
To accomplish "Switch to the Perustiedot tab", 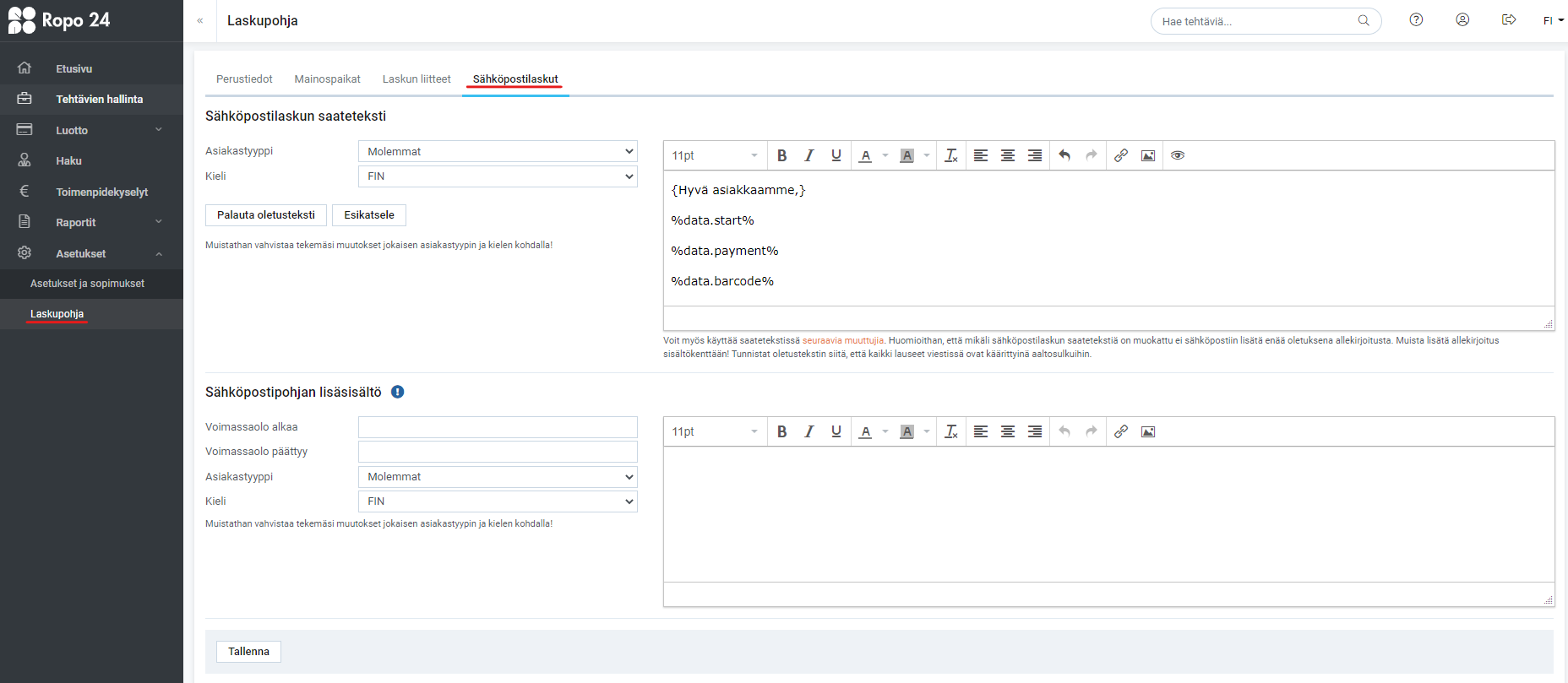I will (244, 79).
